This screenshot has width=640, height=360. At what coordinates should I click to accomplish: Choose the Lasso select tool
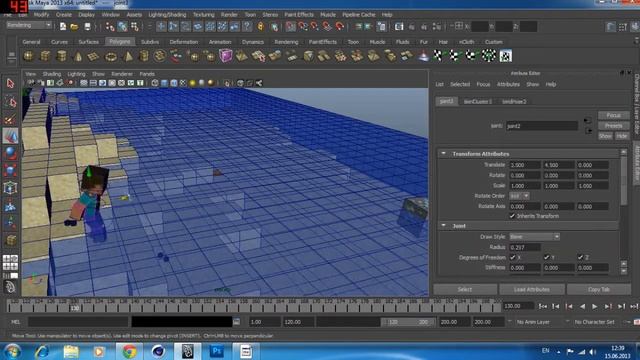tap(10, 102)
